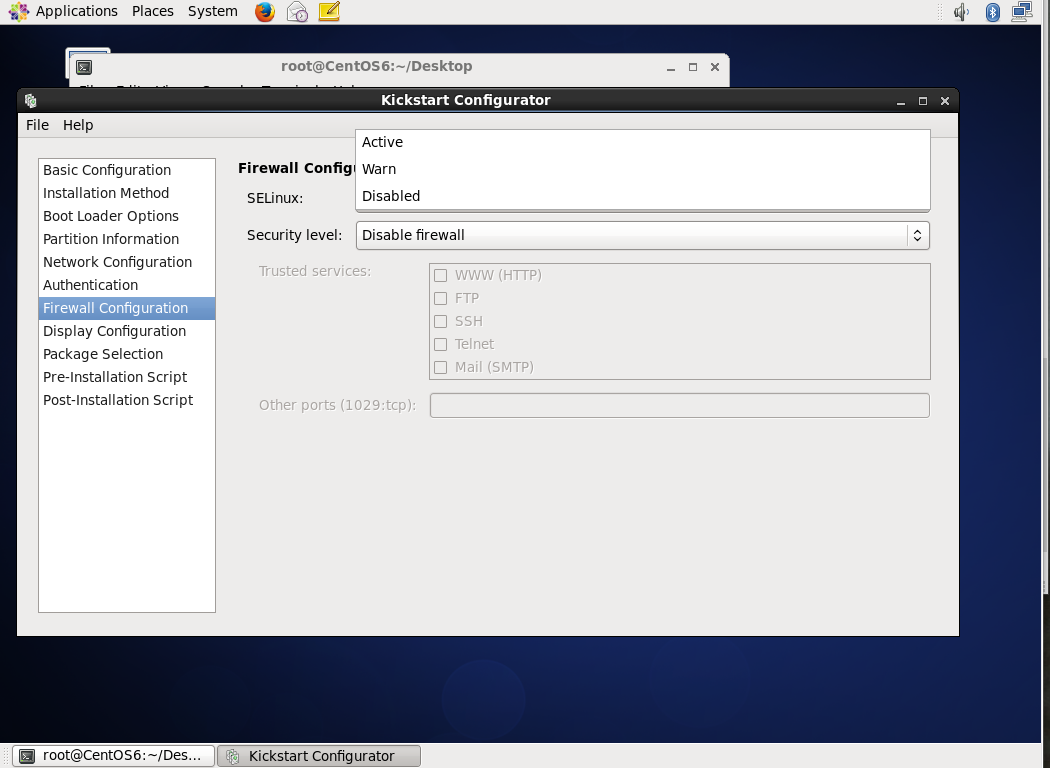Click the GNOME Applications foot logo icon
The height and width of the screenshot is (768, 1050).
[x=18, y=11]
